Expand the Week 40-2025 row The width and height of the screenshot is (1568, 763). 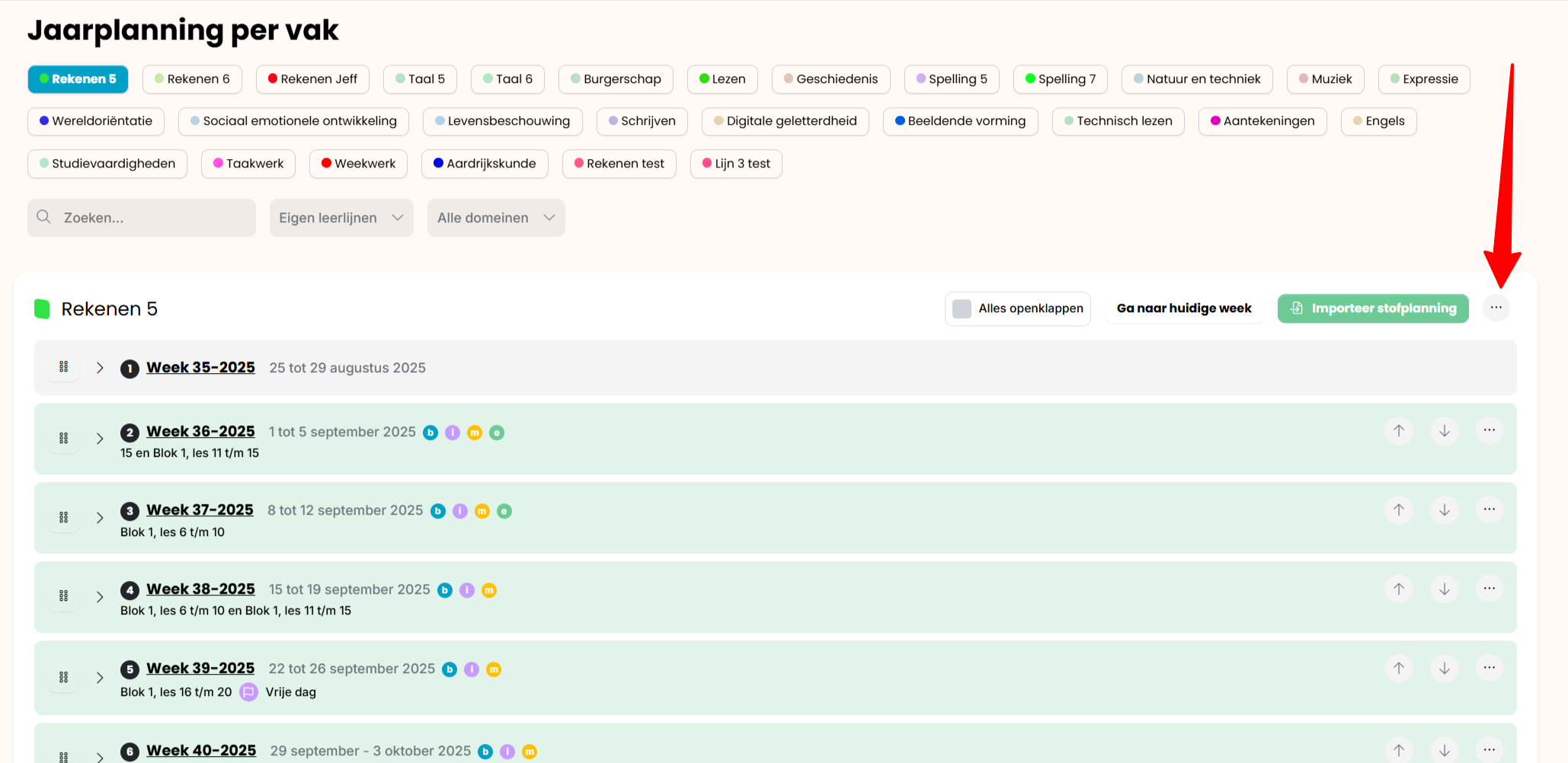tap(100, 757)
